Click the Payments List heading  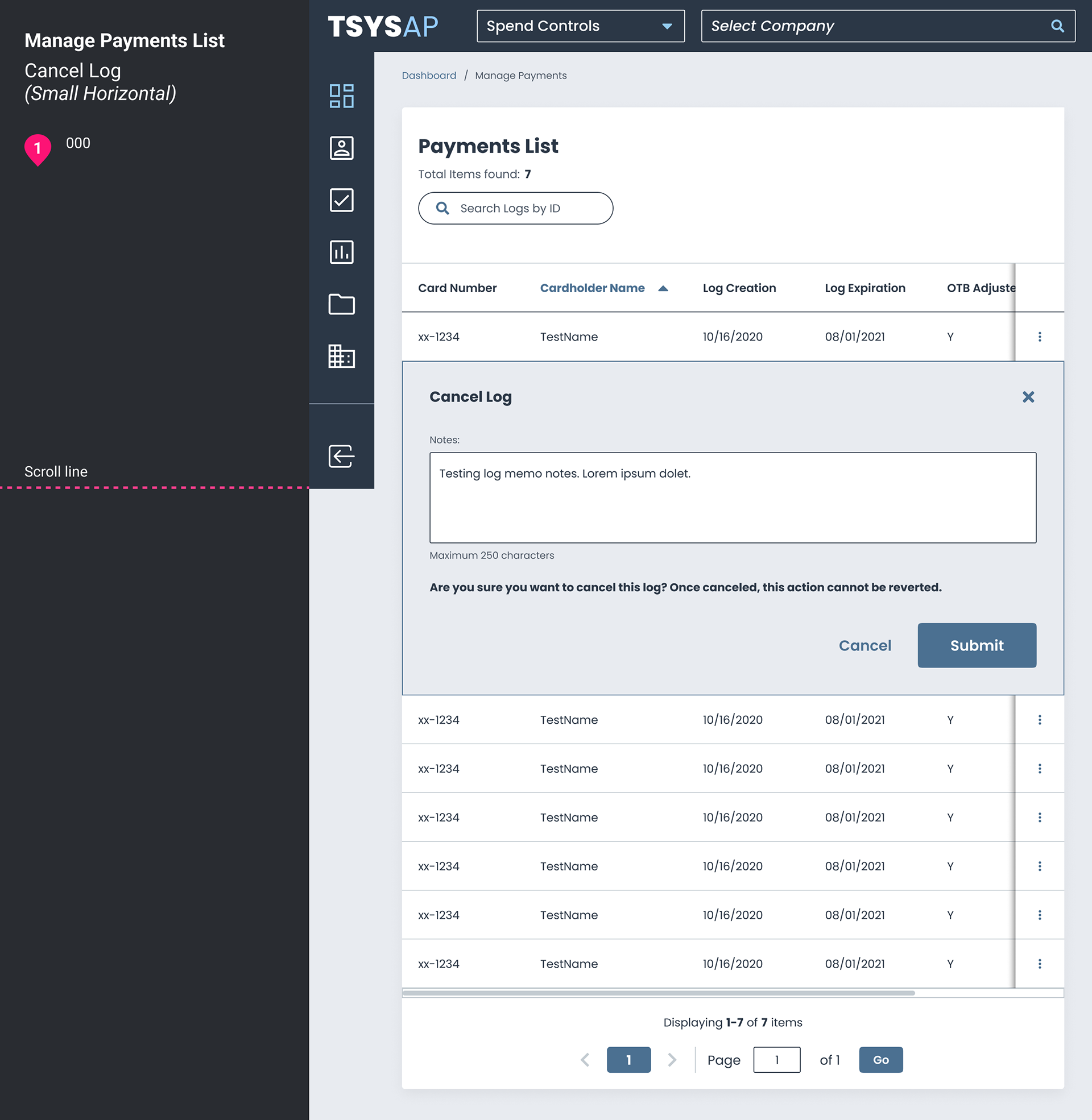(488, 146)
